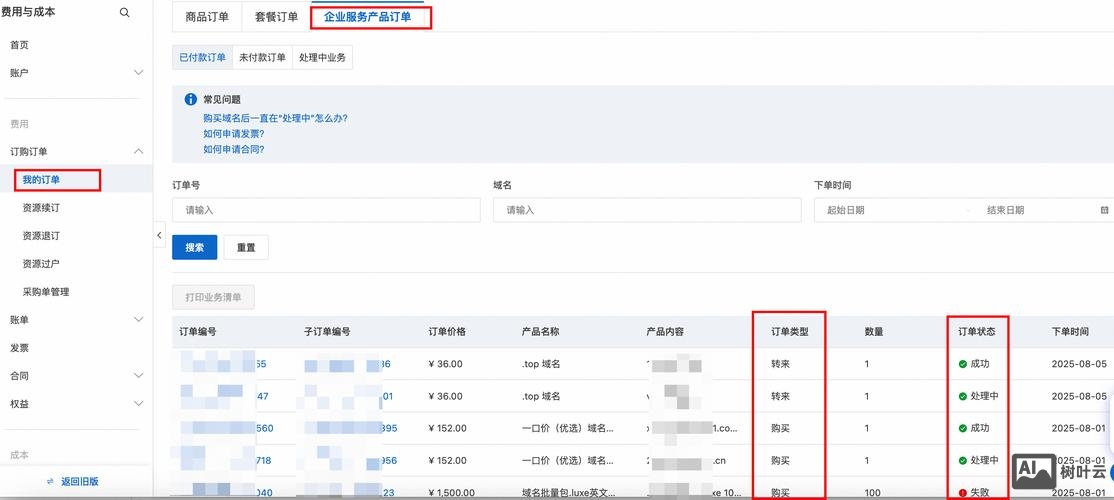This screenshot has height=500, width=1114.
Task: Open 发票 in the sidebar
Action: click(19, 348)
